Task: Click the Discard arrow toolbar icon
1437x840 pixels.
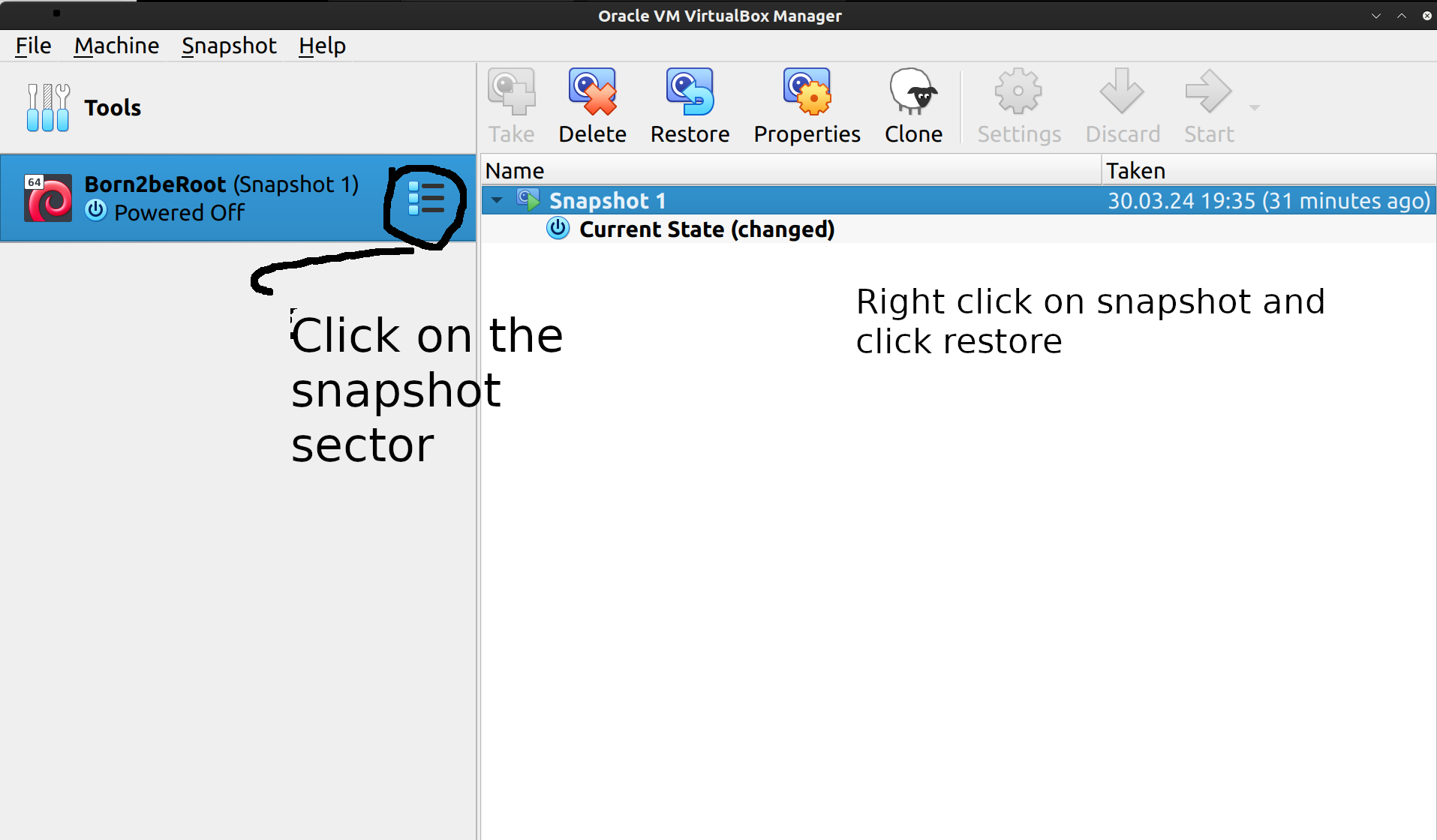Action: pos(1122,92)
